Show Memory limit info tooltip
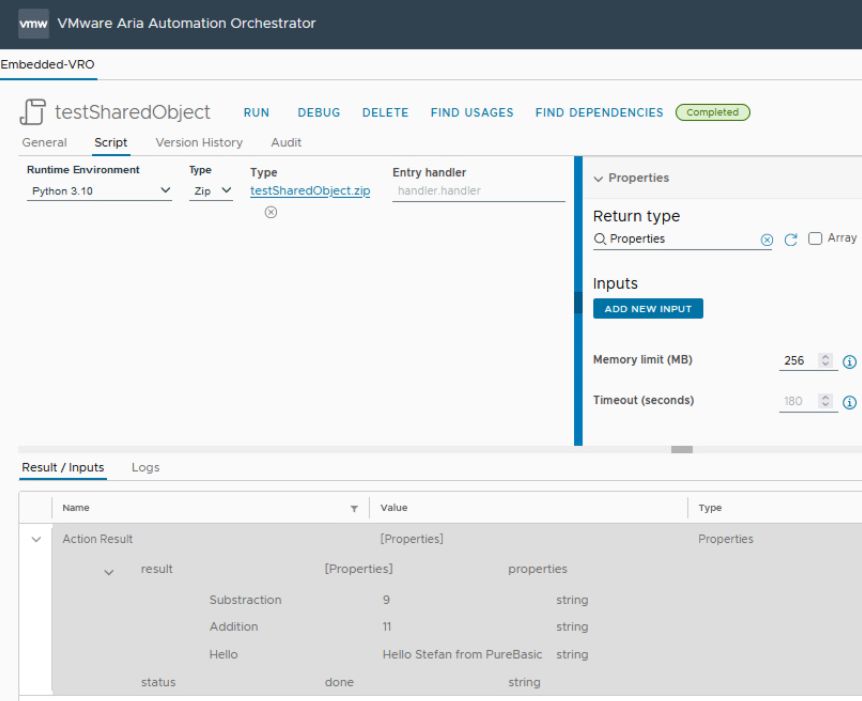 849,362
